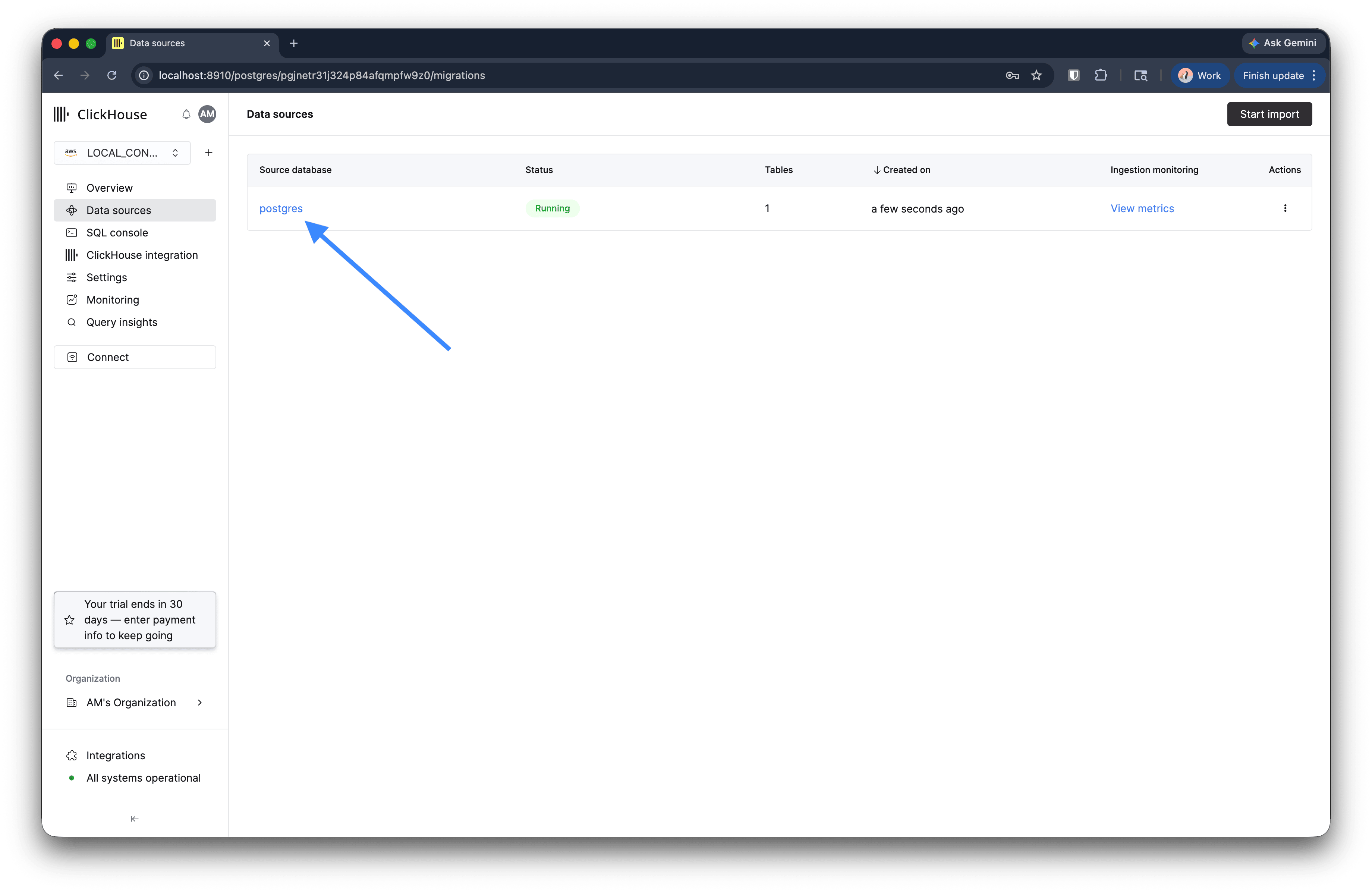
Task: Open the AM user avatar menu
Action: tap(207, 114)
